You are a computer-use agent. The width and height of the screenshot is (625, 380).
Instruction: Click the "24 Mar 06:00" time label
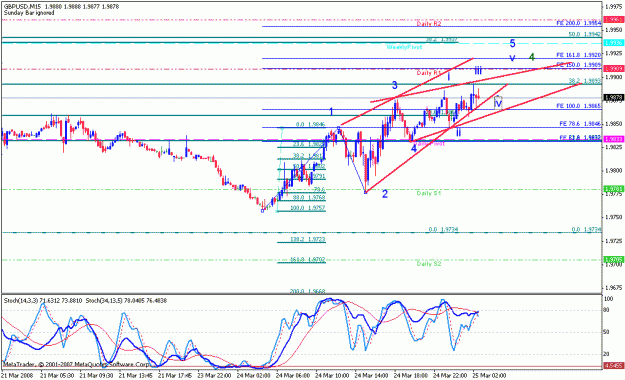coord(293,376)
